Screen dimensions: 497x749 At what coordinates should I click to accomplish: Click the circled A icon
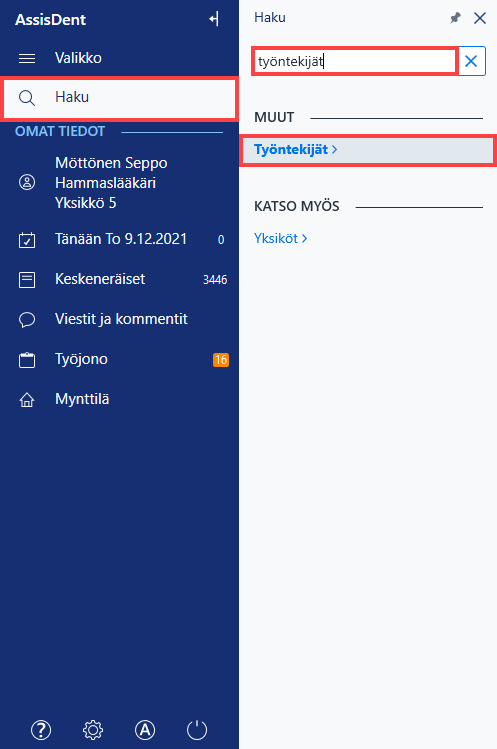click(145, 729)
